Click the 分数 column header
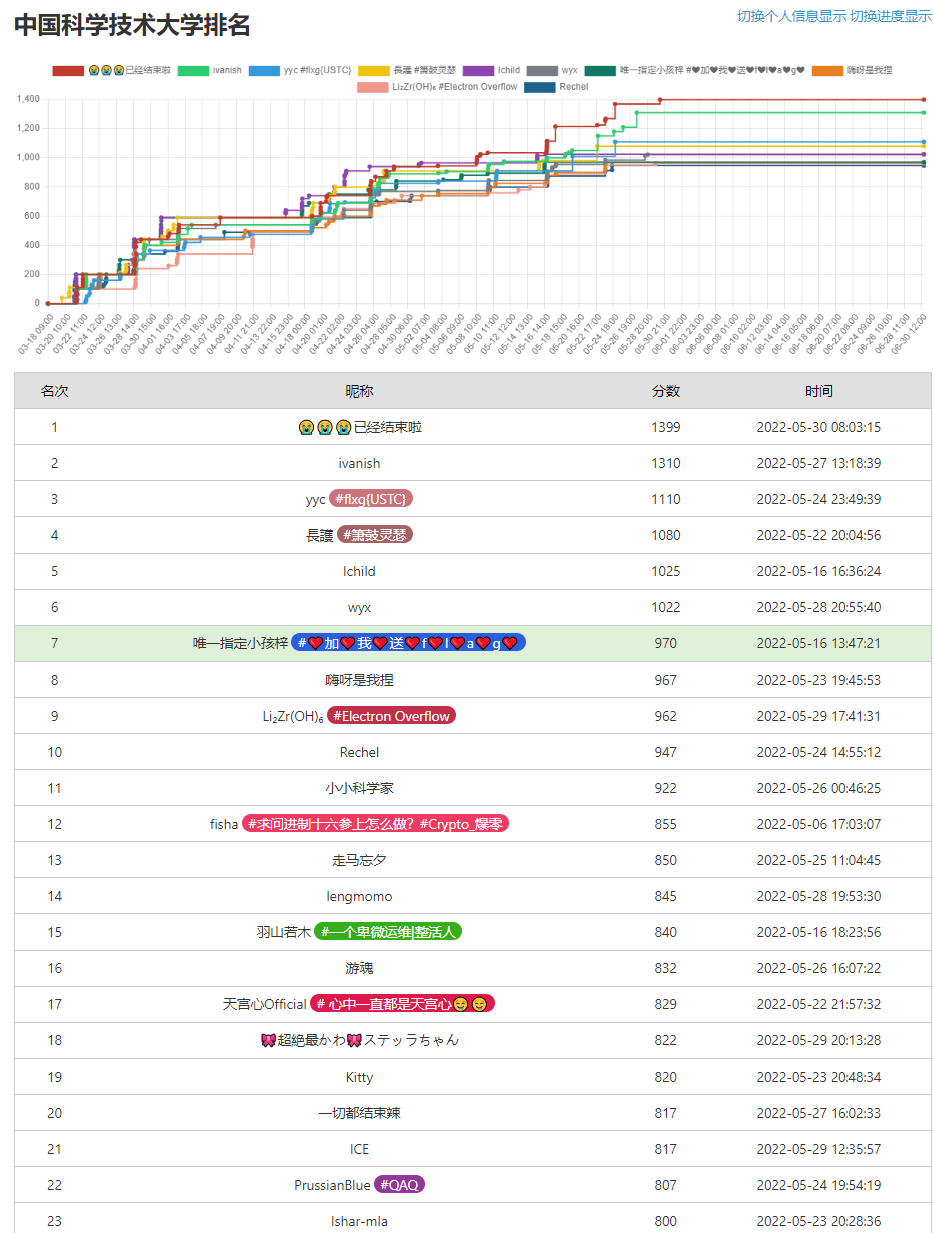 tap(665, 391)
